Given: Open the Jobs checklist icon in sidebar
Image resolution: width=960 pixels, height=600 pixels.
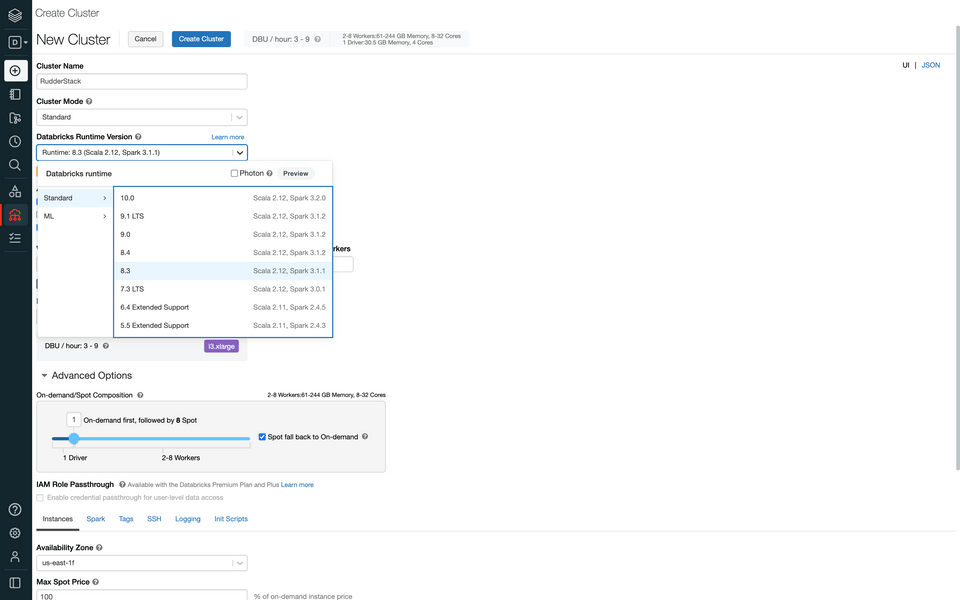Looking at the screenshot, I should pyautogui.click(x=15, y=239).
